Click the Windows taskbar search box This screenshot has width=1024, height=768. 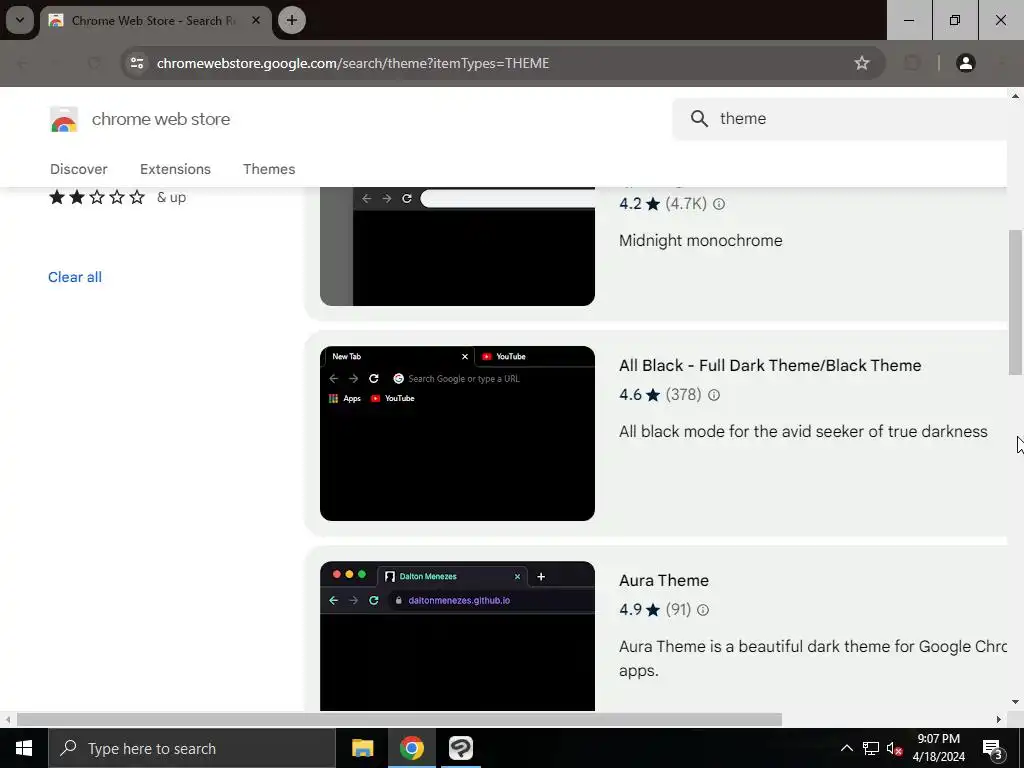pyautogui.click(x=191, y=748)
